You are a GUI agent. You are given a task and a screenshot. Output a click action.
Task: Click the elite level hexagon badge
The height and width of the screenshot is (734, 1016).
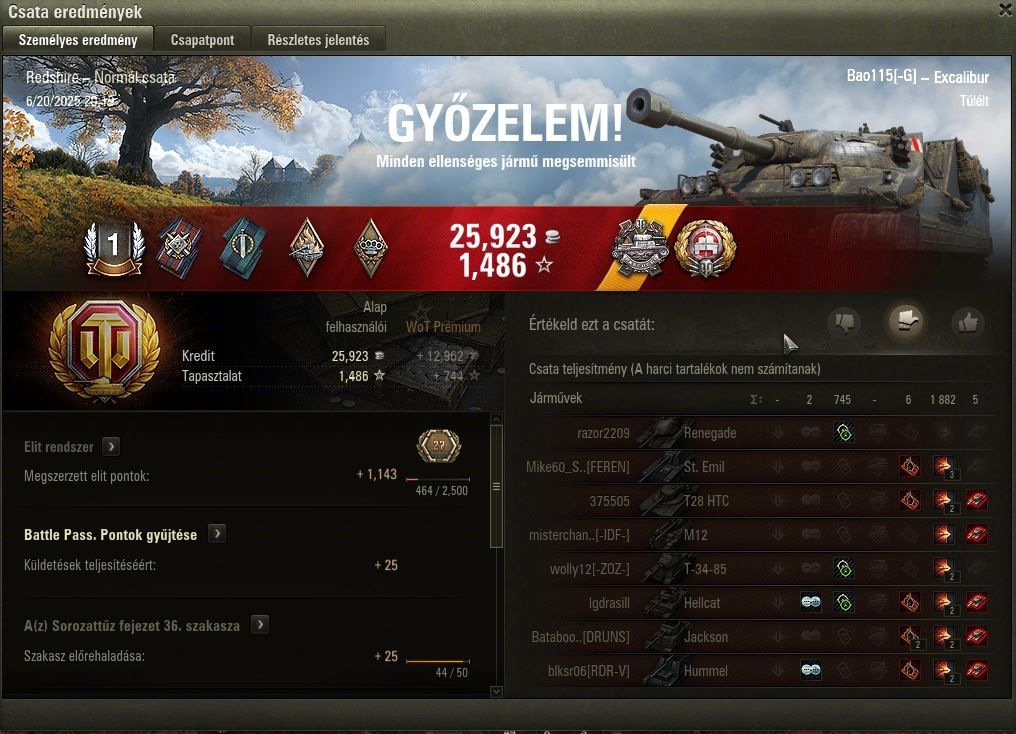tap(439, 446)
